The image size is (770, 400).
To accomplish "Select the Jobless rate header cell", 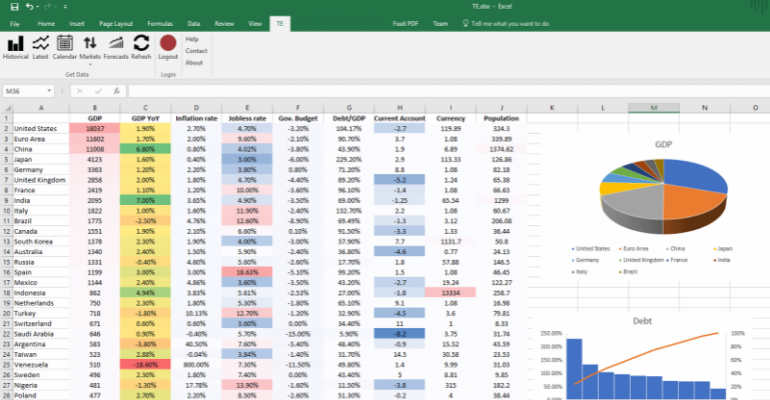I will [x=247, y=118].
